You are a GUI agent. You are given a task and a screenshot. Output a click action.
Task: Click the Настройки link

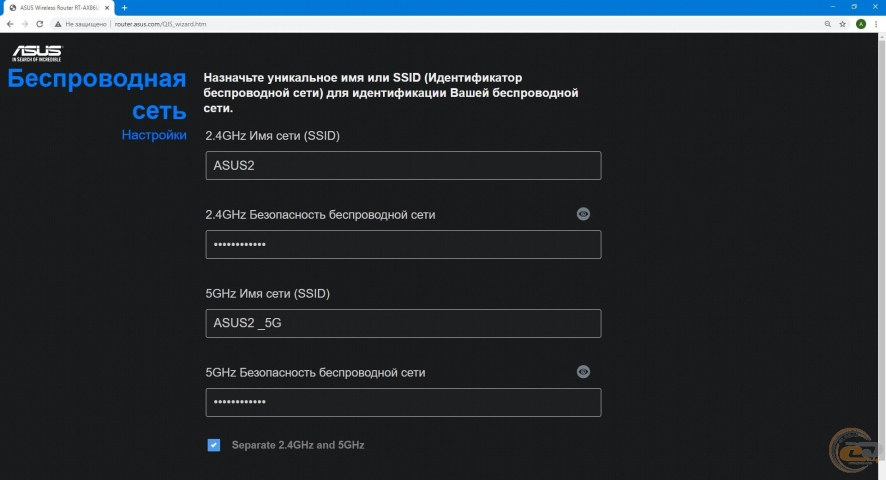pos(154,135)
